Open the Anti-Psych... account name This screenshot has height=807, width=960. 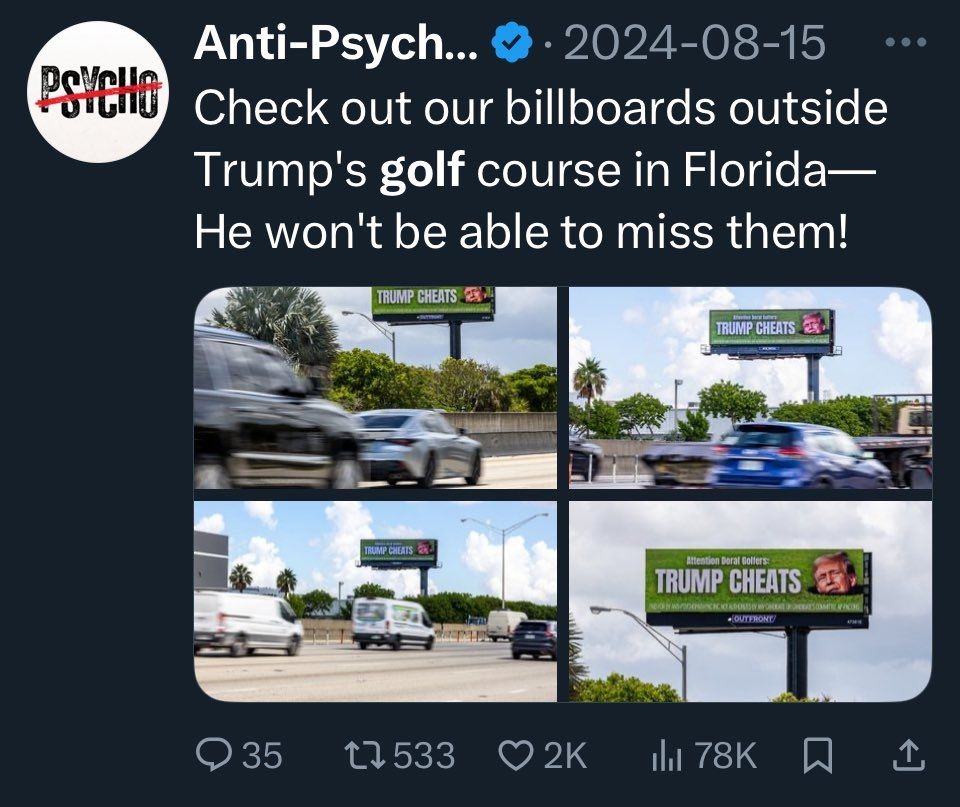point(336,43)
